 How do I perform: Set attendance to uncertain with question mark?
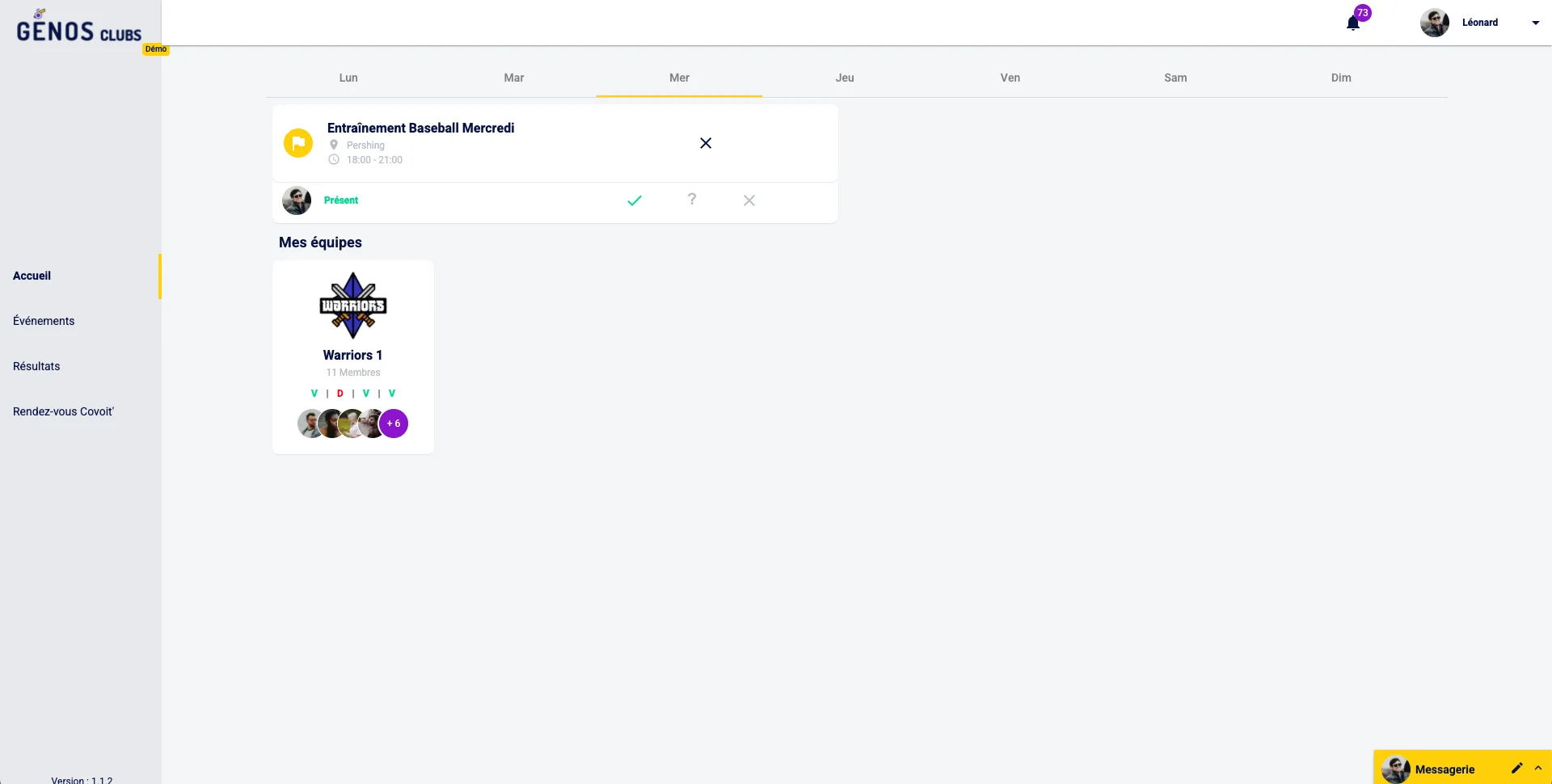[692, 200]
